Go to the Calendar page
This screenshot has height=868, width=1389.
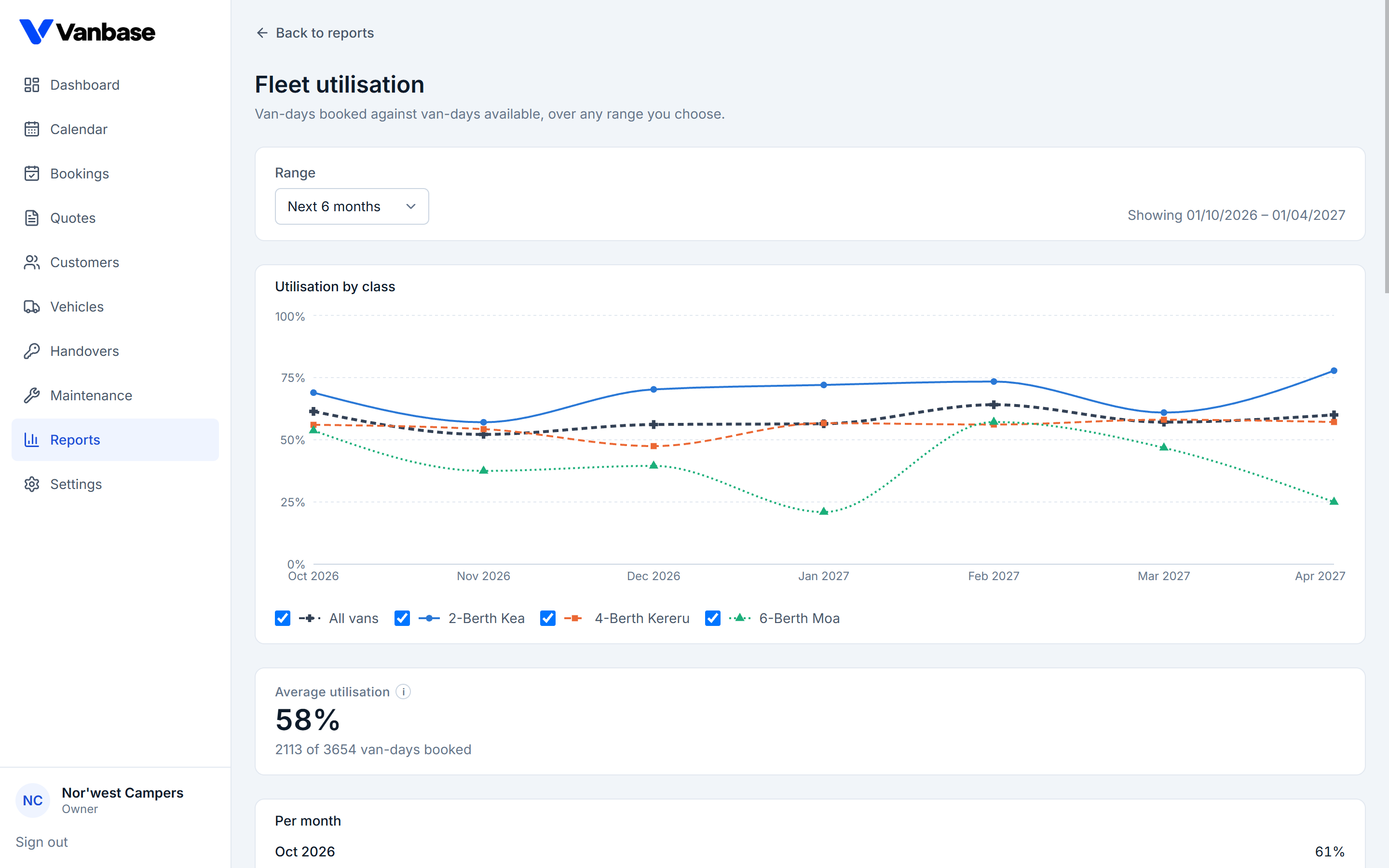[x=115, y=129]
